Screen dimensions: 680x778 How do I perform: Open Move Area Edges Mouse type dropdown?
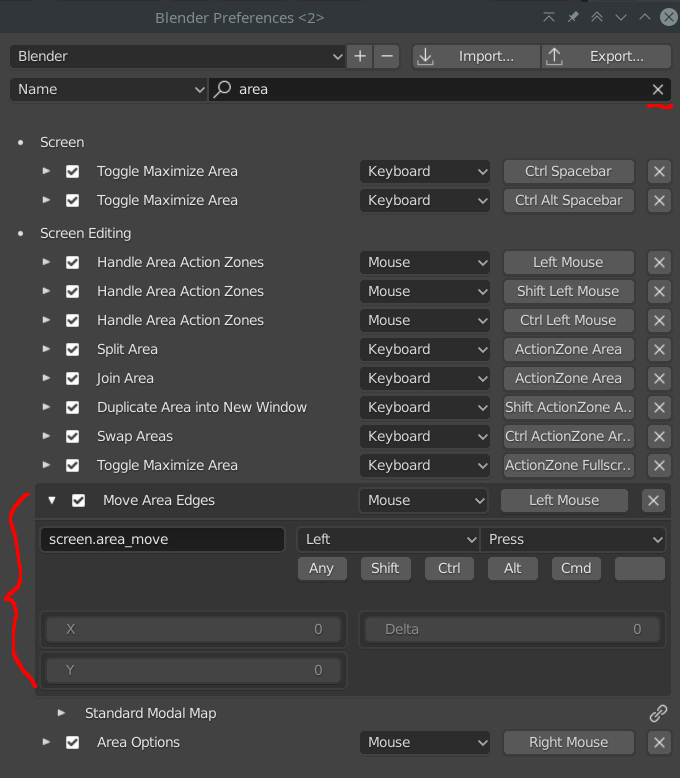(x=423, y=501)
